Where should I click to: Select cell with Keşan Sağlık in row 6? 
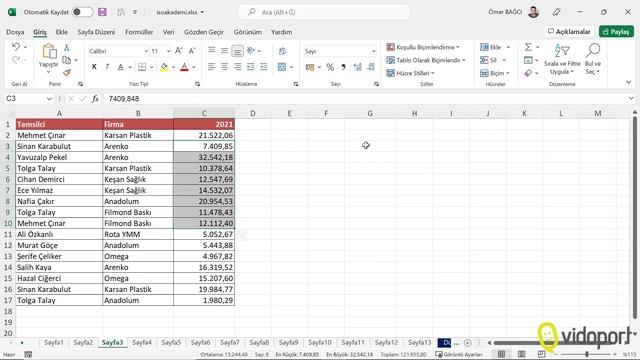click(138, 179)
